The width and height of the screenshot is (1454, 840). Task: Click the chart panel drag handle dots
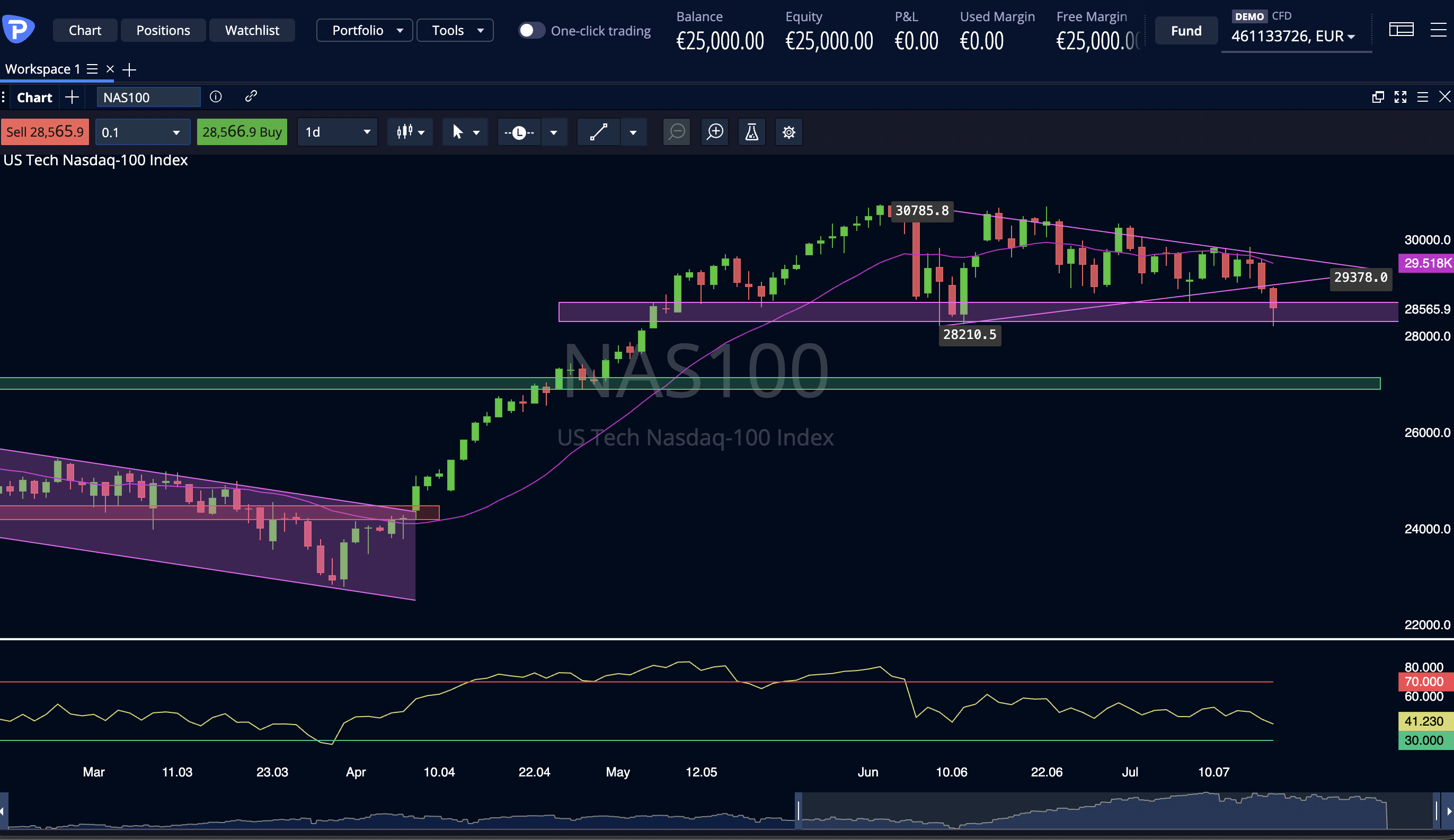tap(4, 97)
